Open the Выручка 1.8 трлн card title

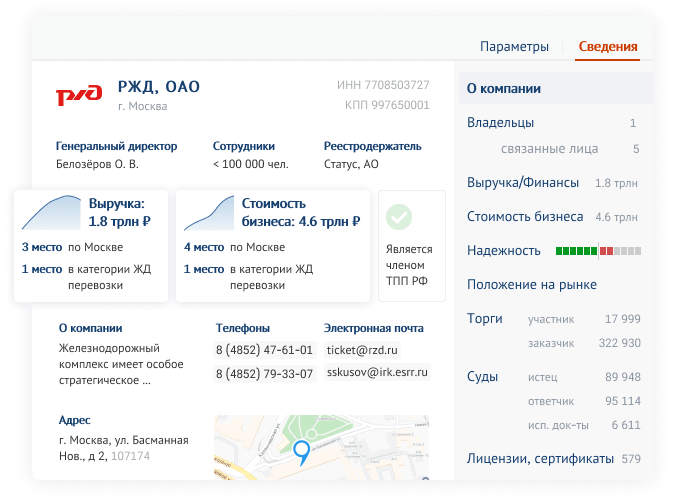(x=119, y=212)
